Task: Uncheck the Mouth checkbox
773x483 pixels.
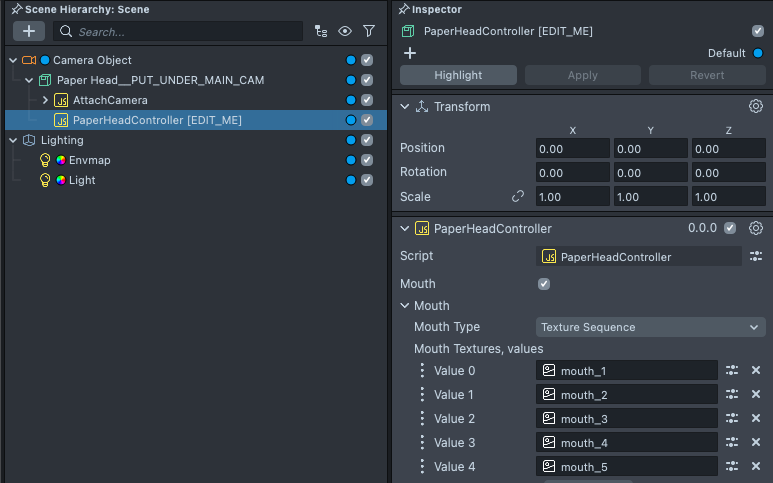Action: 544,284
